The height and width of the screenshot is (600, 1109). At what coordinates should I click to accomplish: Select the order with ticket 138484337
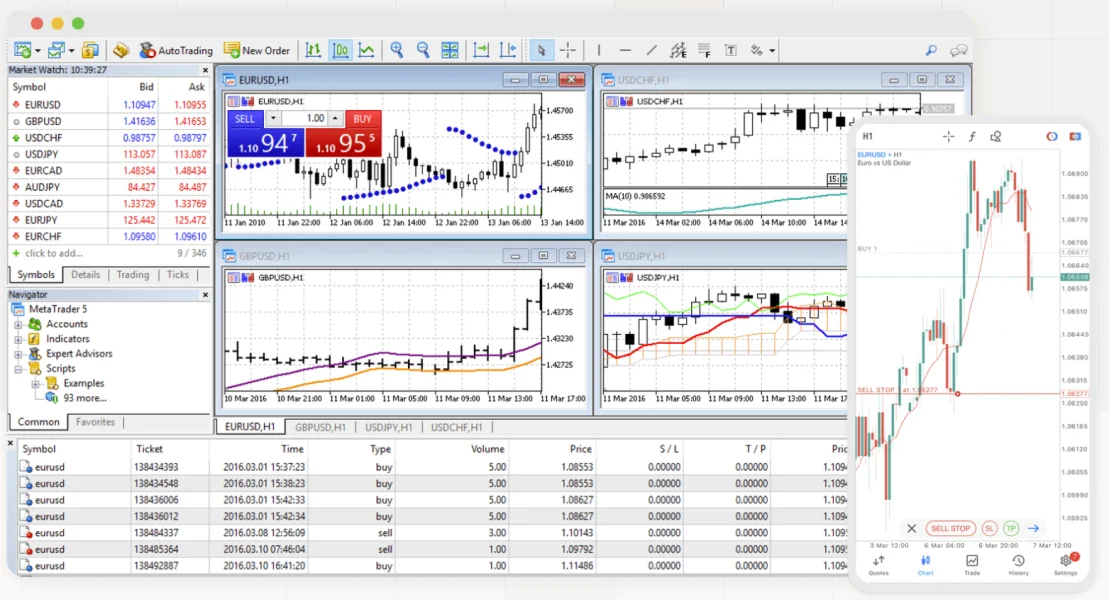click(431, 533)
